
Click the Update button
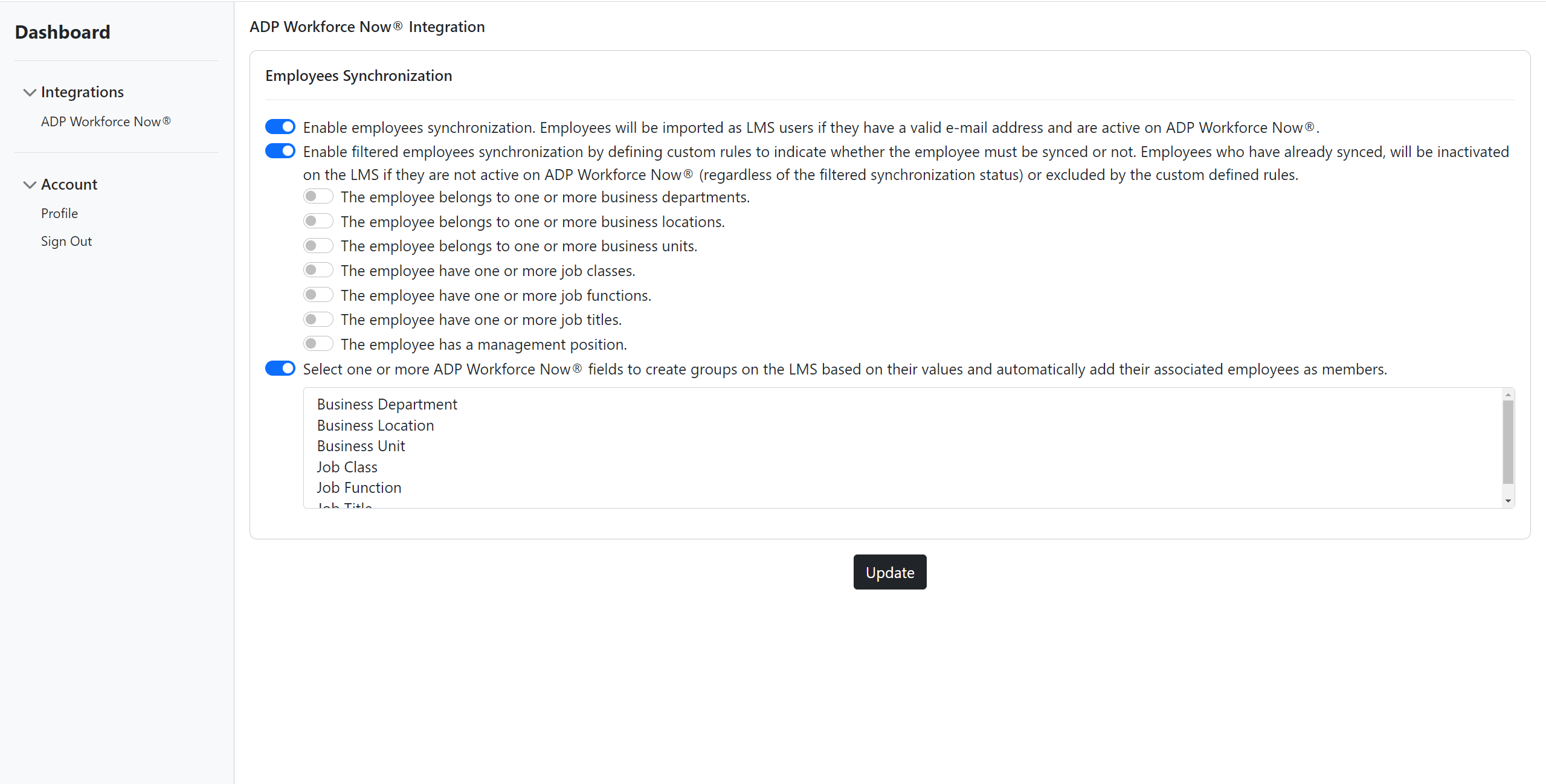[889, 572]
